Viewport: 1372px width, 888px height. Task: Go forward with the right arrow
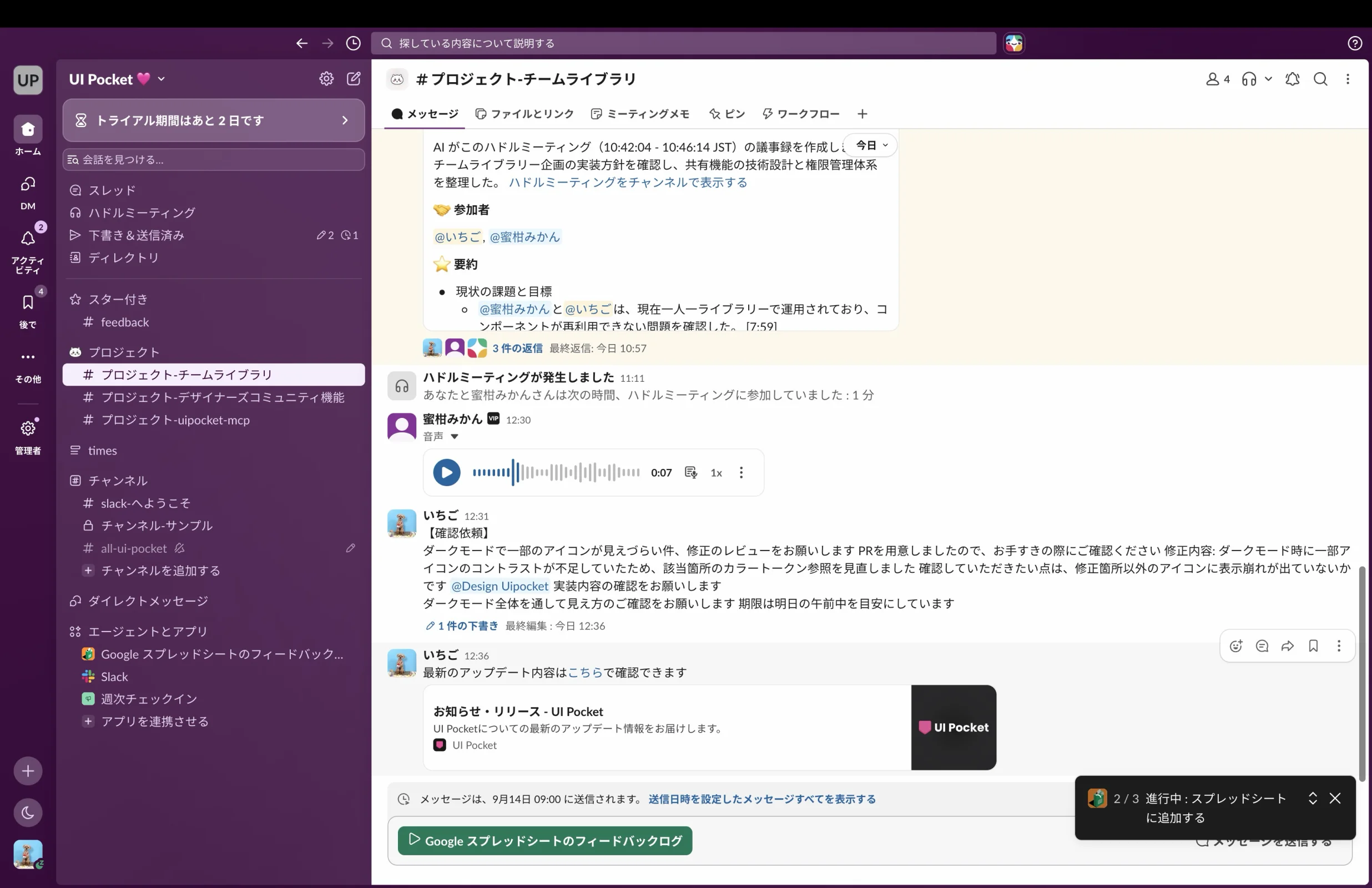tap(327, 43)
